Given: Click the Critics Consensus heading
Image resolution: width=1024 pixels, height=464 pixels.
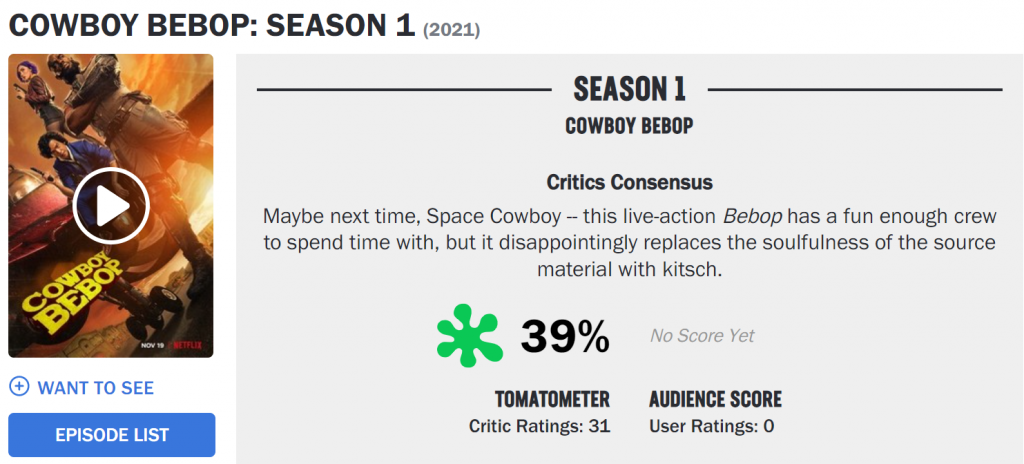Looking at the screenshot, I should pos(630,182).
